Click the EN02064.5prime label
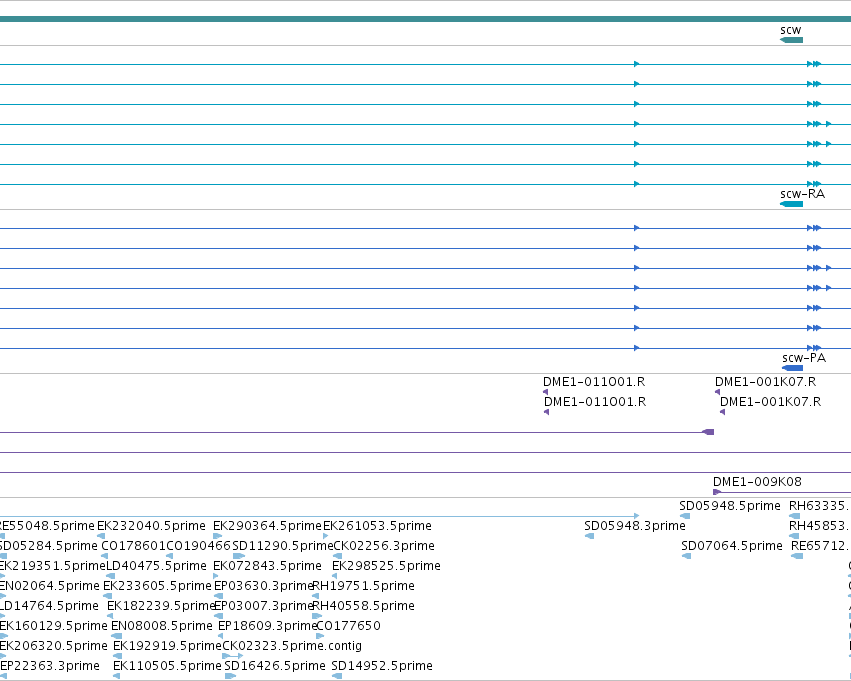This screenshot has width=851, height=681. [x=49, y=586]
